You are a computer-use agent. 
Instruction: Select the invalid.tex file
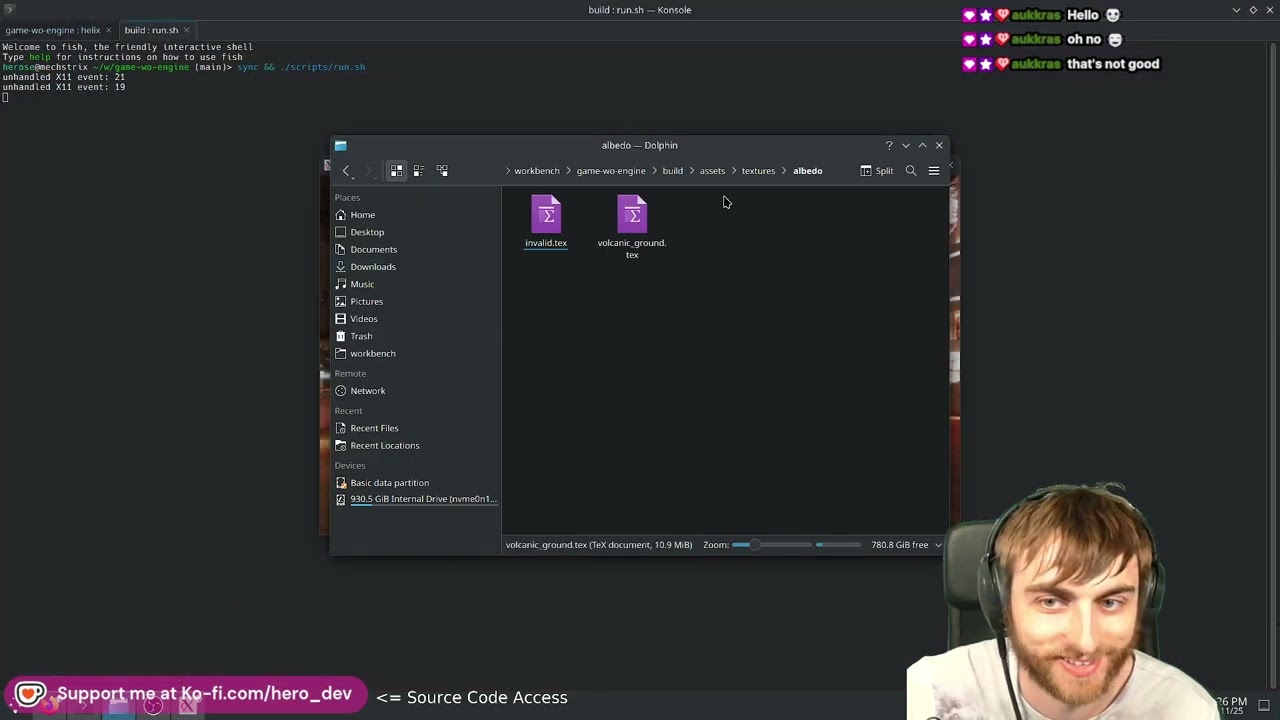pyautogui.click(x=546, y=222)
